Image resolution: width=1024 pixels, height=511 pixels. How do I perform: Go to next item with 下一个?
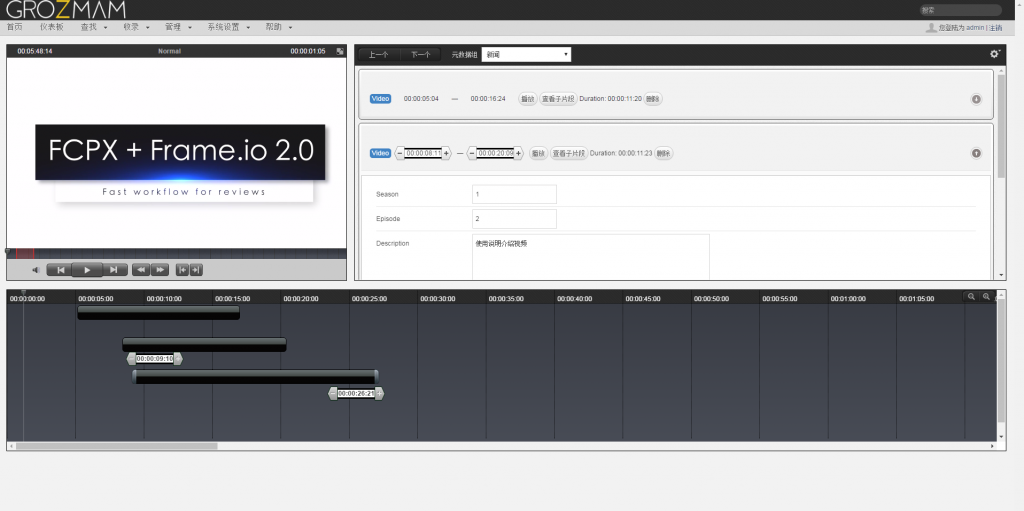coord(421,55)
